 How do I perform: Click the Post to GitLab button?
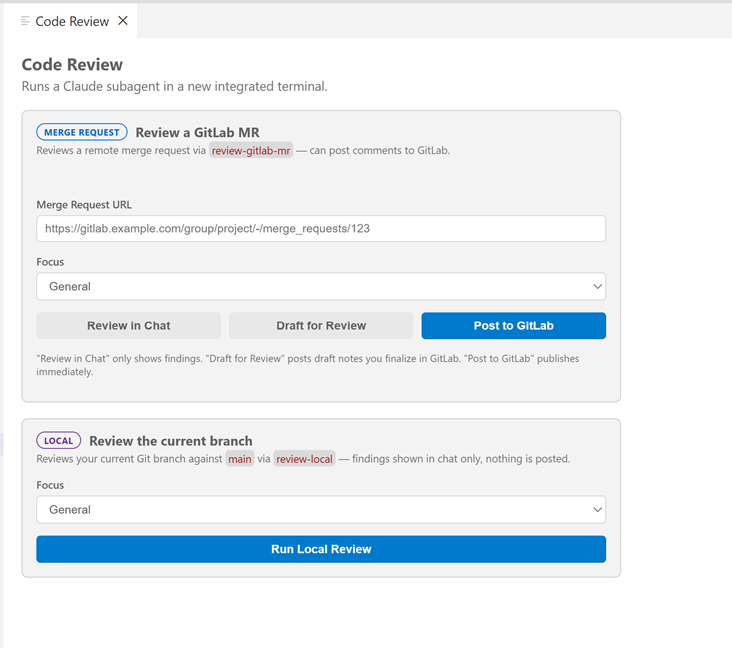click(514, 325)
